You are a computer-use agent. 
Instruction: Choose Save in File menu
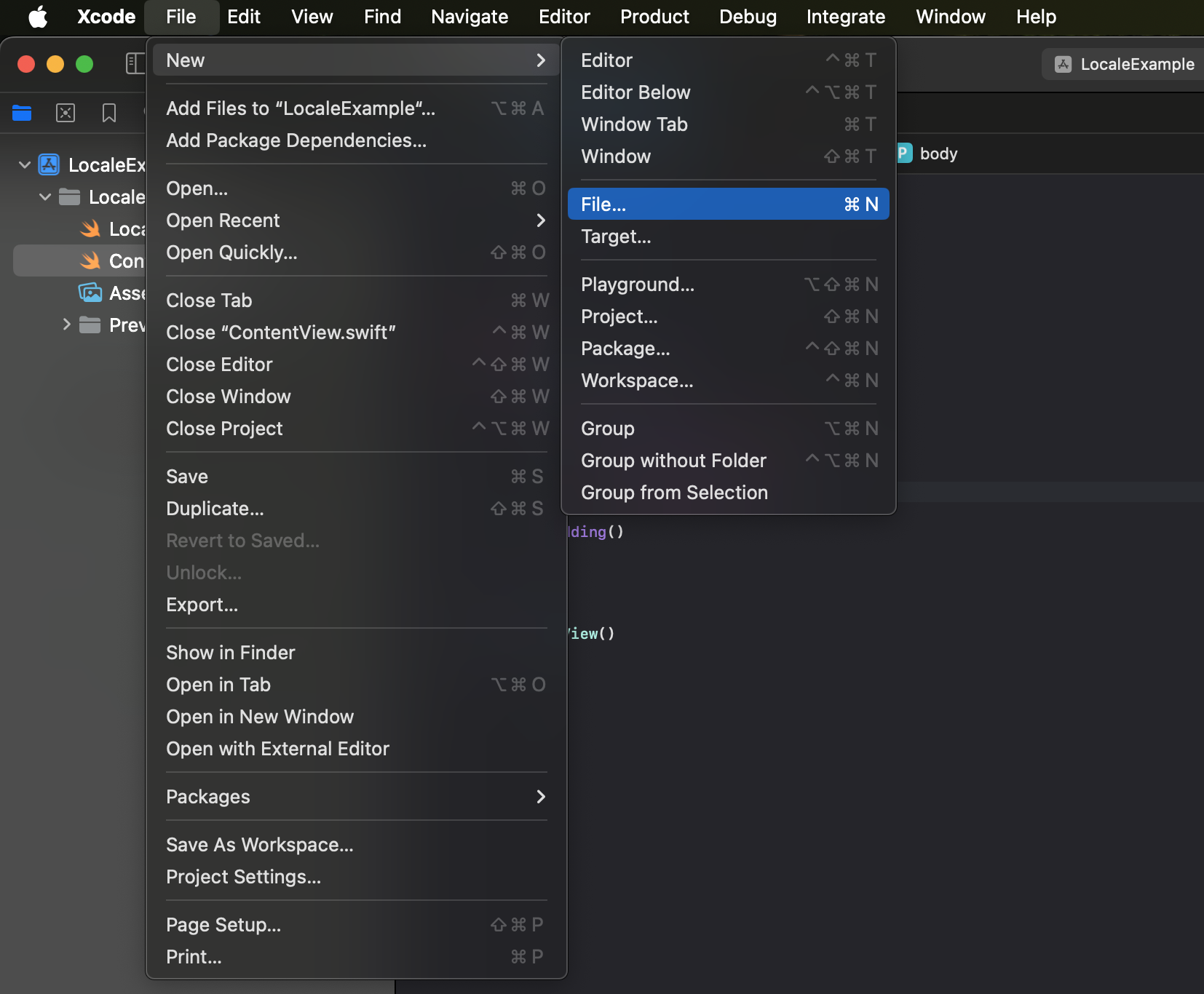point(357,477)
